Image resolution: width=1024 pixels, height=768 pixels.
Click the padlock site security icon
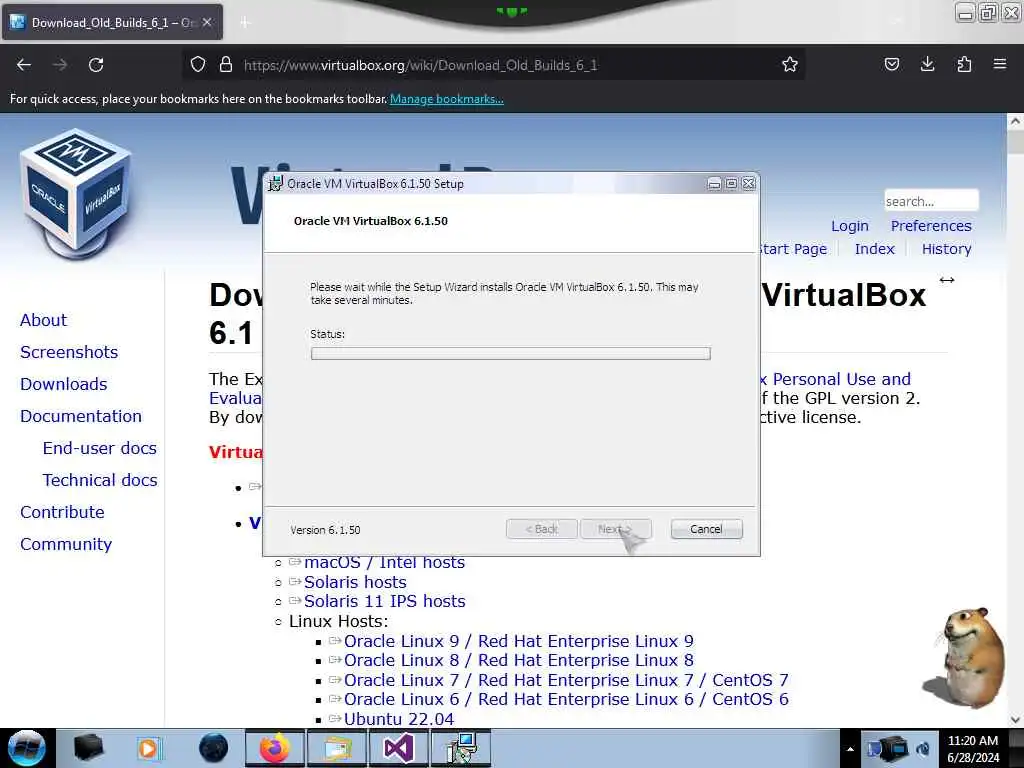[226, 65]
